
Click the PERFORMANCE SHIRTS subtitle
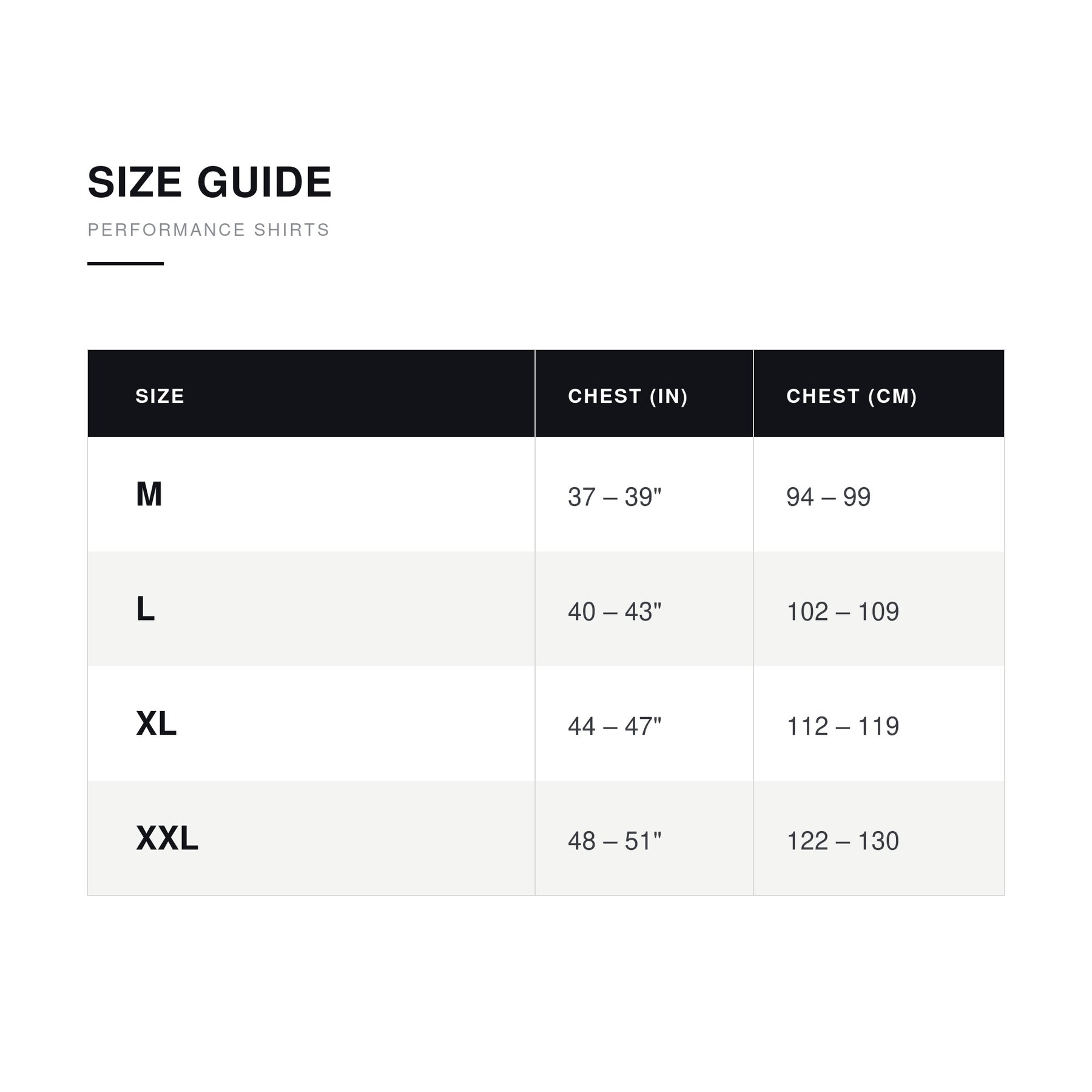pos(209,230)
